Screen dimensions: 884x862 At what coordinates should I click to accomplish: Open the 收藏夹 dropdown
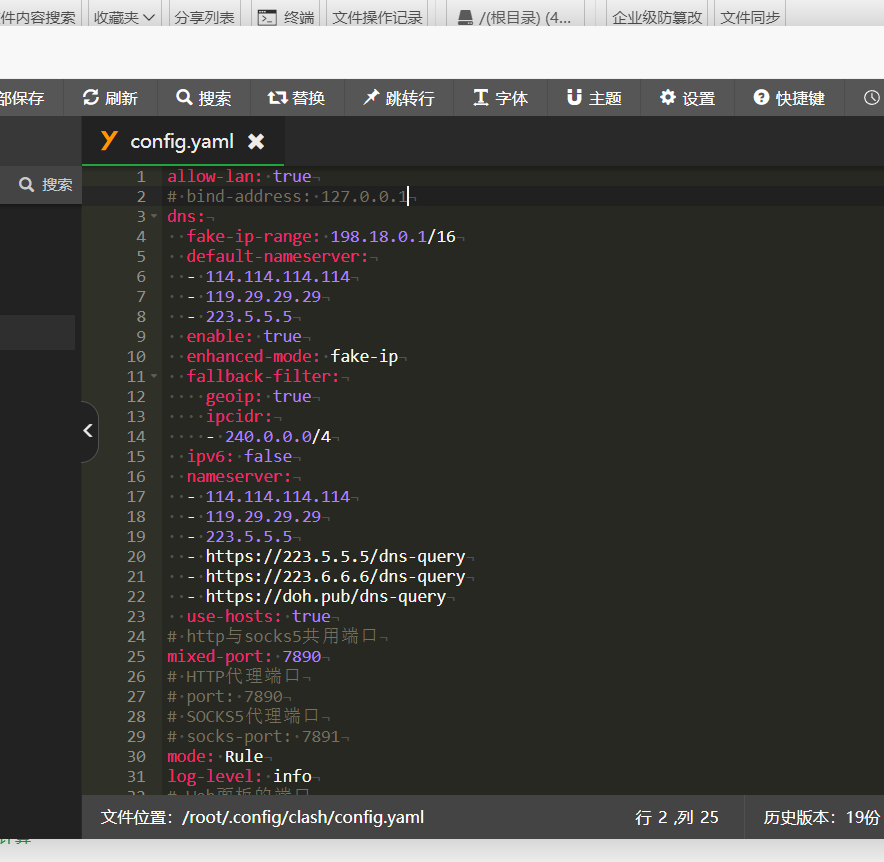124,17
